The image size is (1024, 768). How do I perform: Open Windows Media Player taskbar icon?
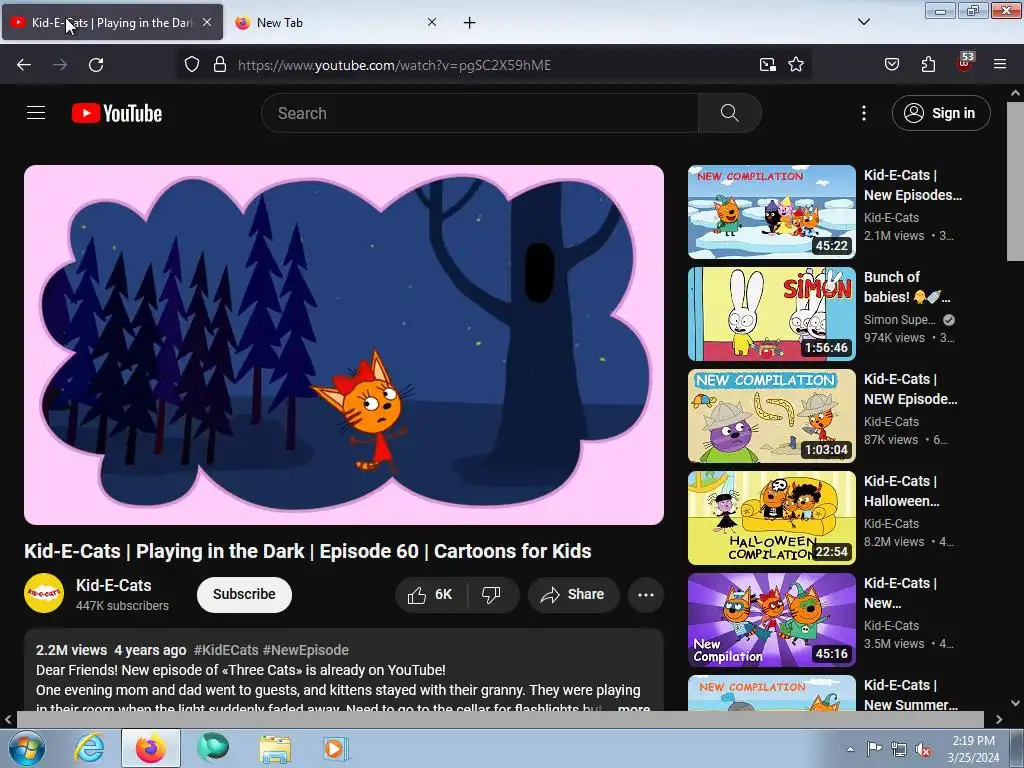pos(336,748)
